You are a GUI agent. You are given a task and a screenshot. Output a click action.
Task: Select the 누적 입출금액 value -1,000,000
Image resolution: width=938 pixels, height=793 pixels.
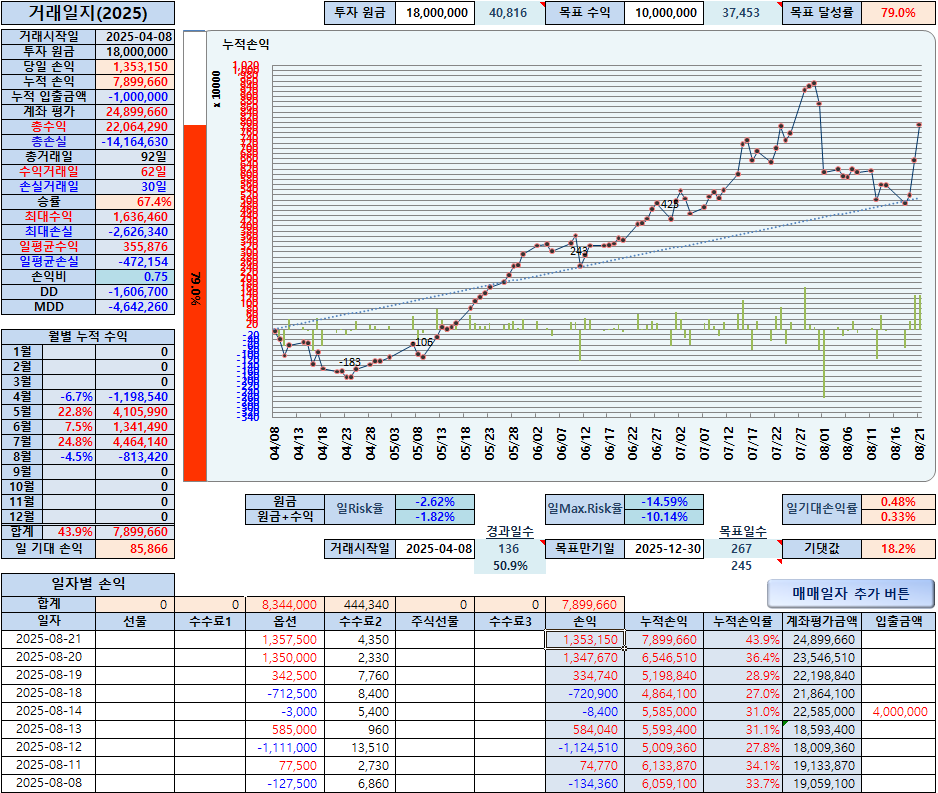(x=135, y=97)
